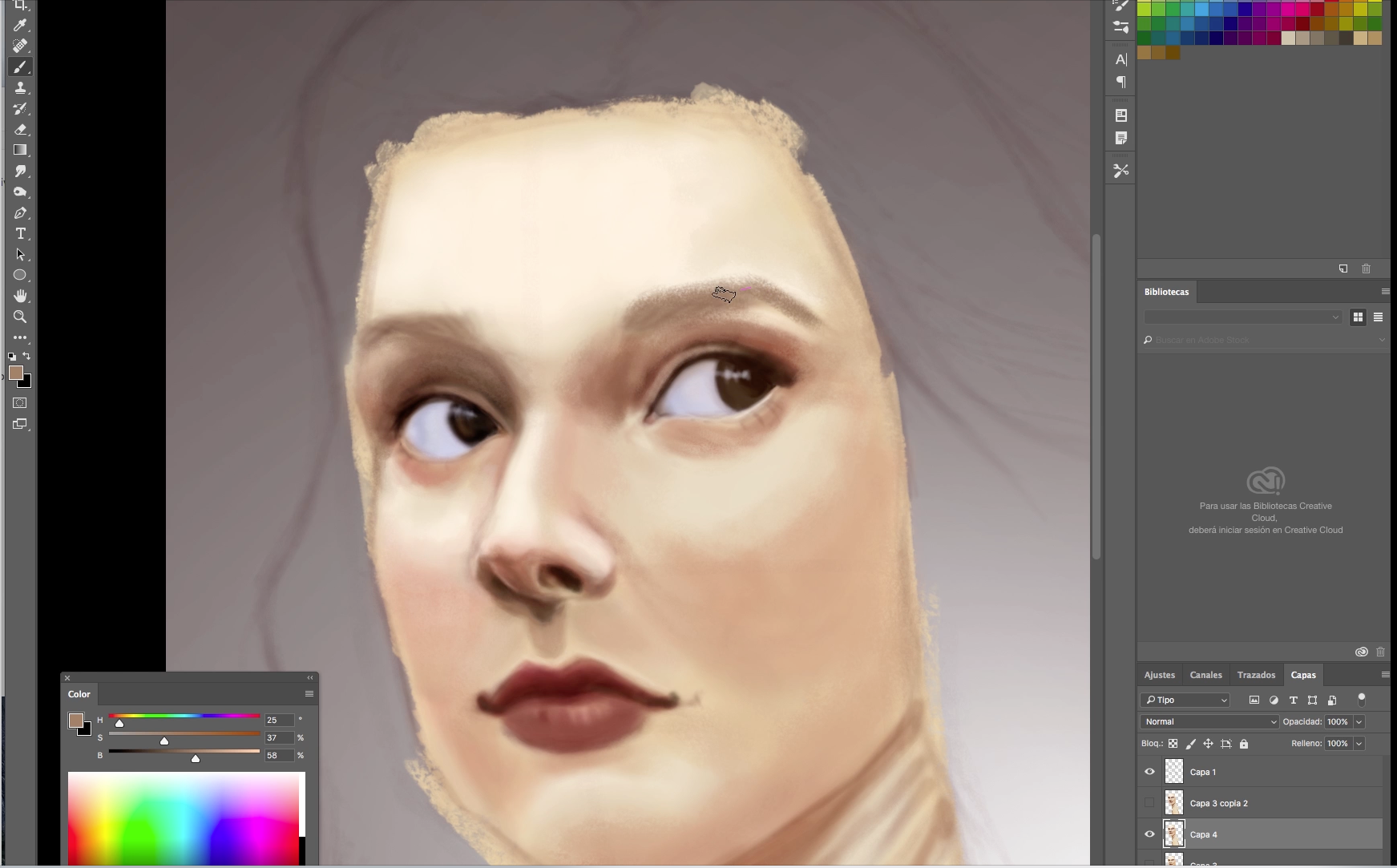Switch to the Canales tab
The image size is (1397, 868).
(x=1205, y=675)
